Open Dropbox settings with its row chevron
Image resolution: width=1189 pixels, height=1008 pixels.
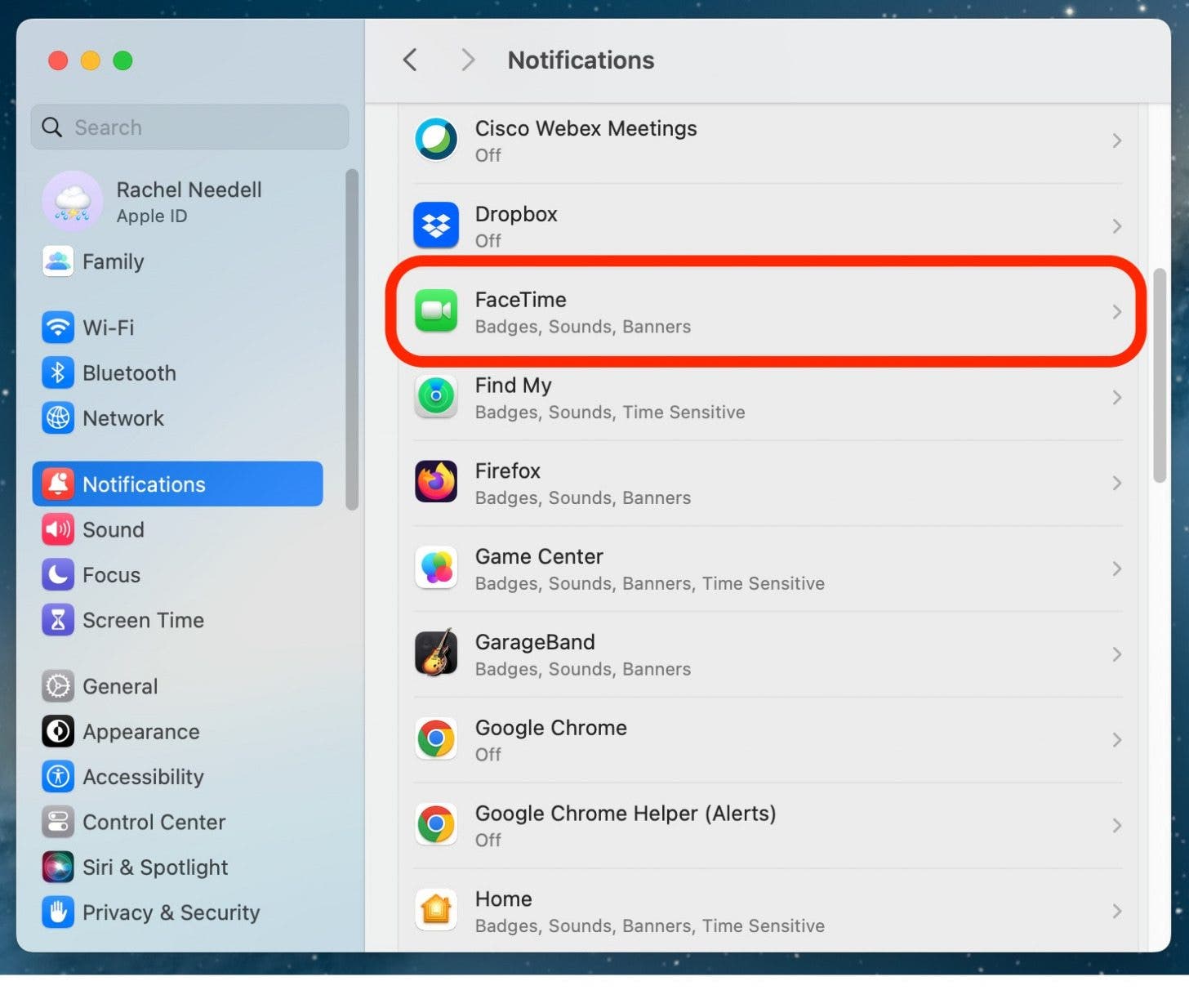tap(1117, 226)
